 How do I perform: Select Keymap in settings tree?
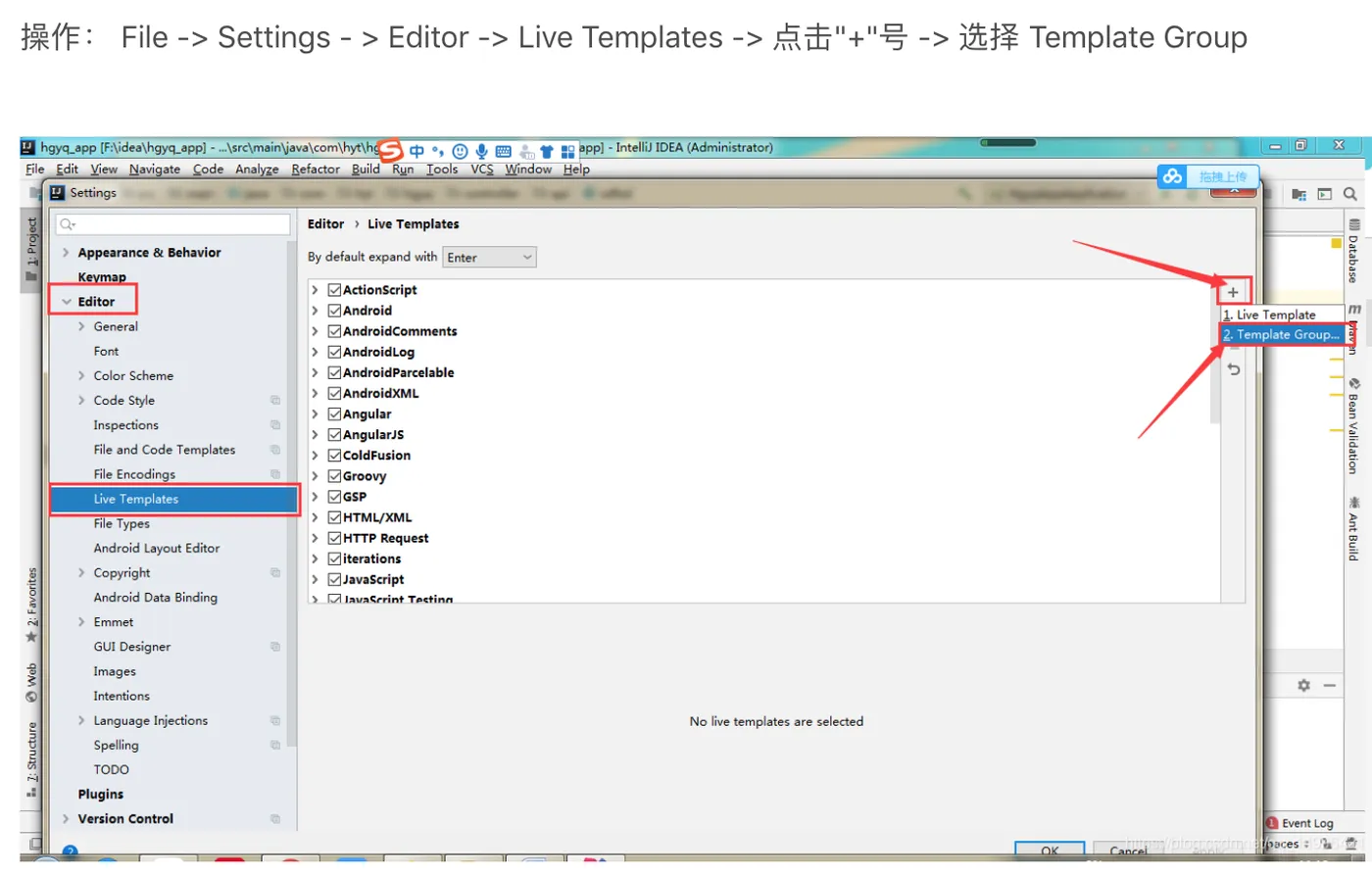(102, 277)
